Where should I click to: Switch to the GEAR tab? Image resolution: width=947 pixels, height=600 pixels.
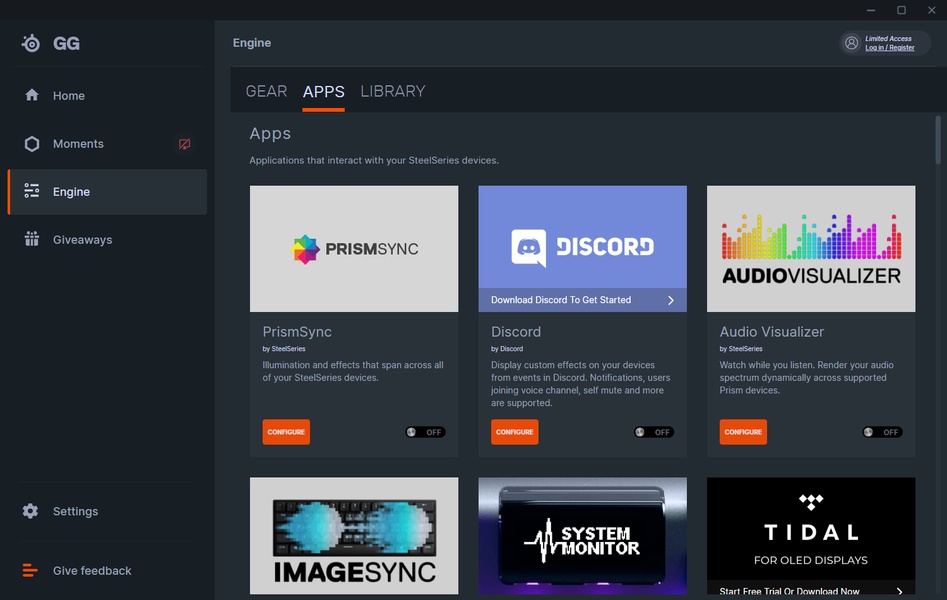tap(266, 91)
